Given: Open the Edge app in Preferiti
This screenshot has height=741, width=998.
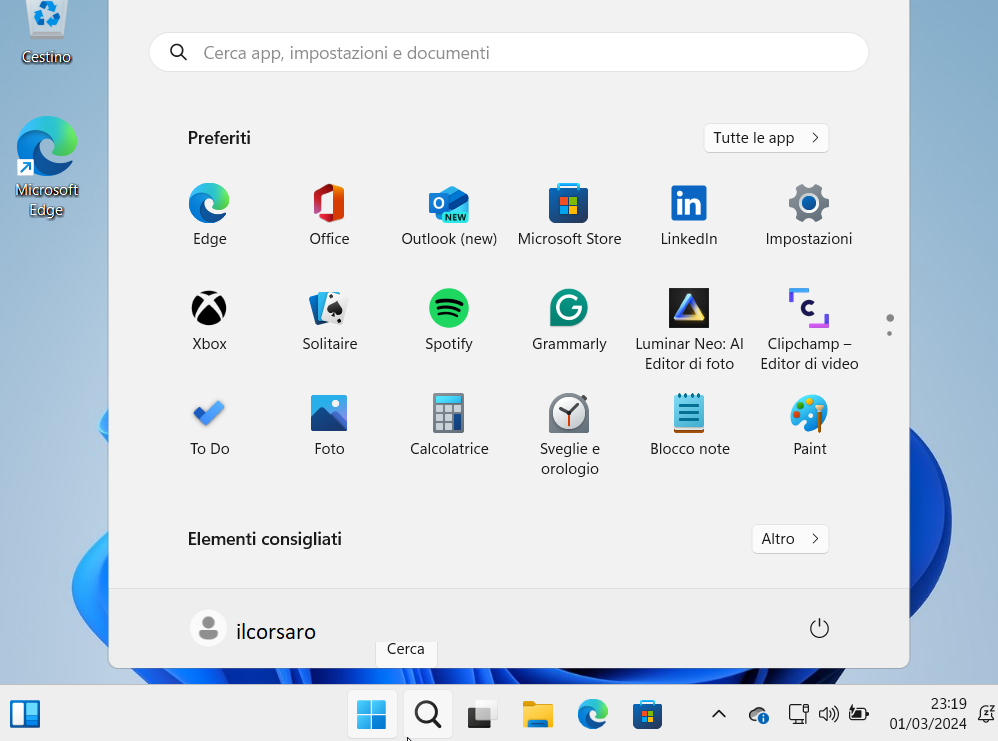Looking at the screenshot, I should click(x=209, y=215).
